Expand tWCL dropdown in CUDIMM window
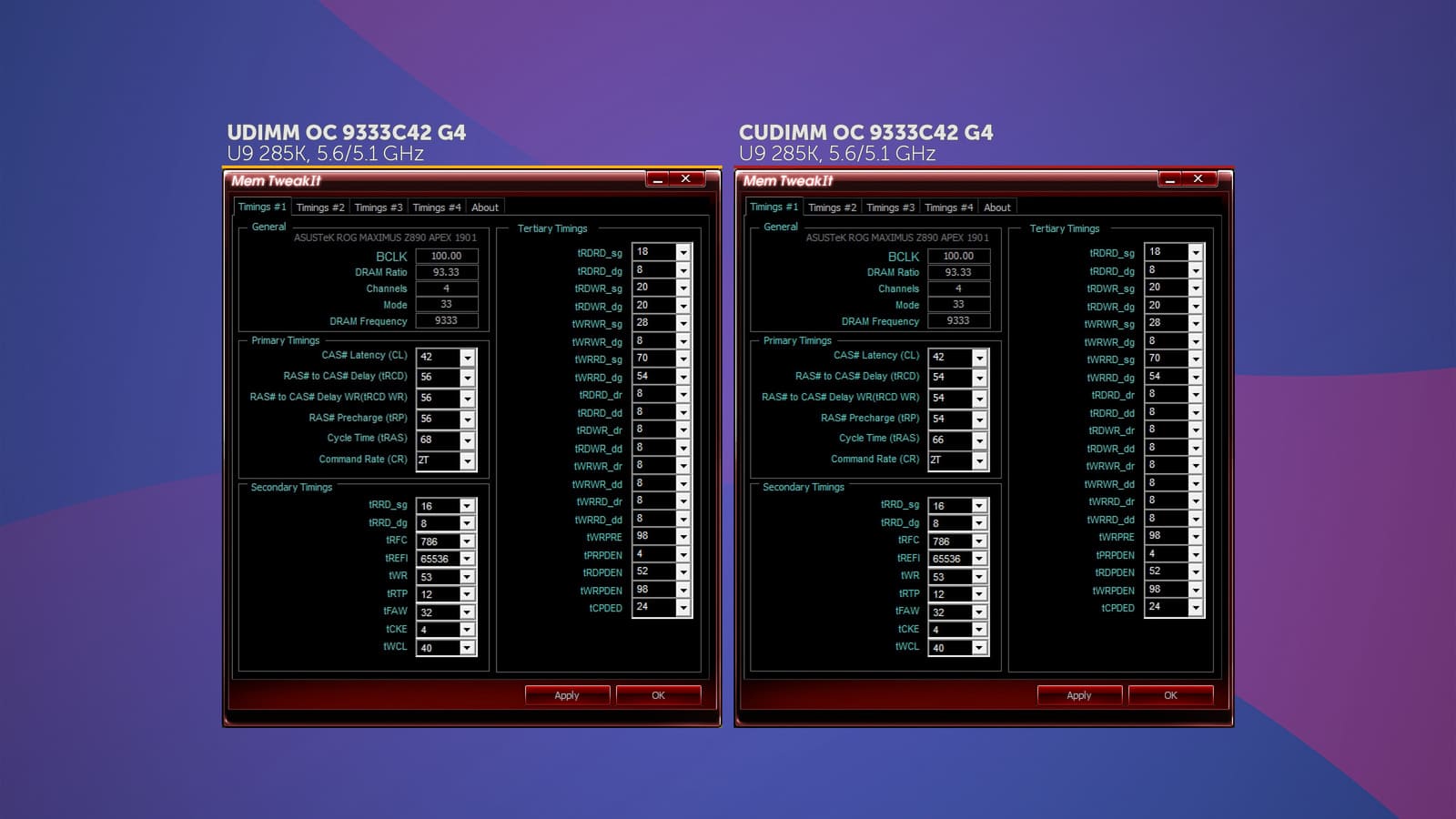The image size is (1456, 819). click(x=979, y=648)
